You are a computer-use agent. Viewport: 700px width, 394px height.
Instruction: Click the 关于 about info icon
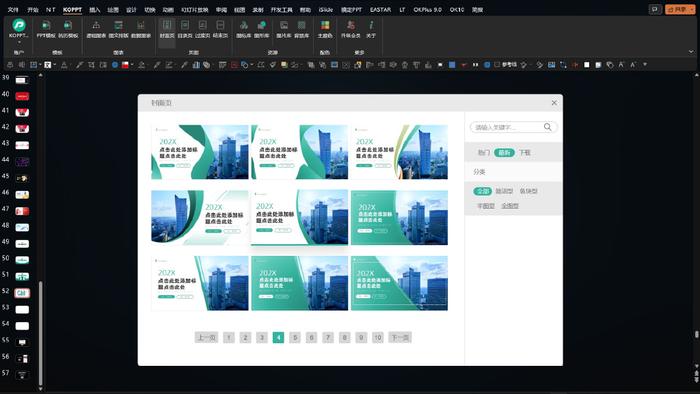tap(371, 29)
